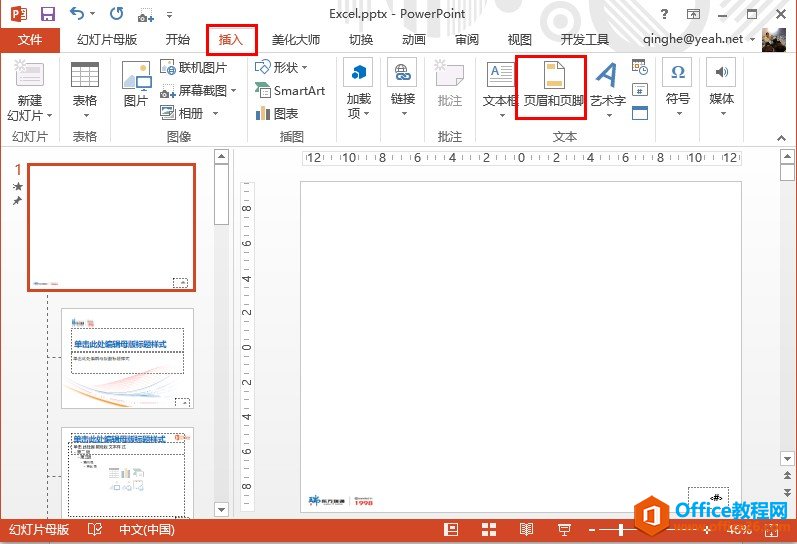The width and height of the screenshot is (797, 544).
Task: Click language indicator 中文(中国)
Action: (147, 530)
